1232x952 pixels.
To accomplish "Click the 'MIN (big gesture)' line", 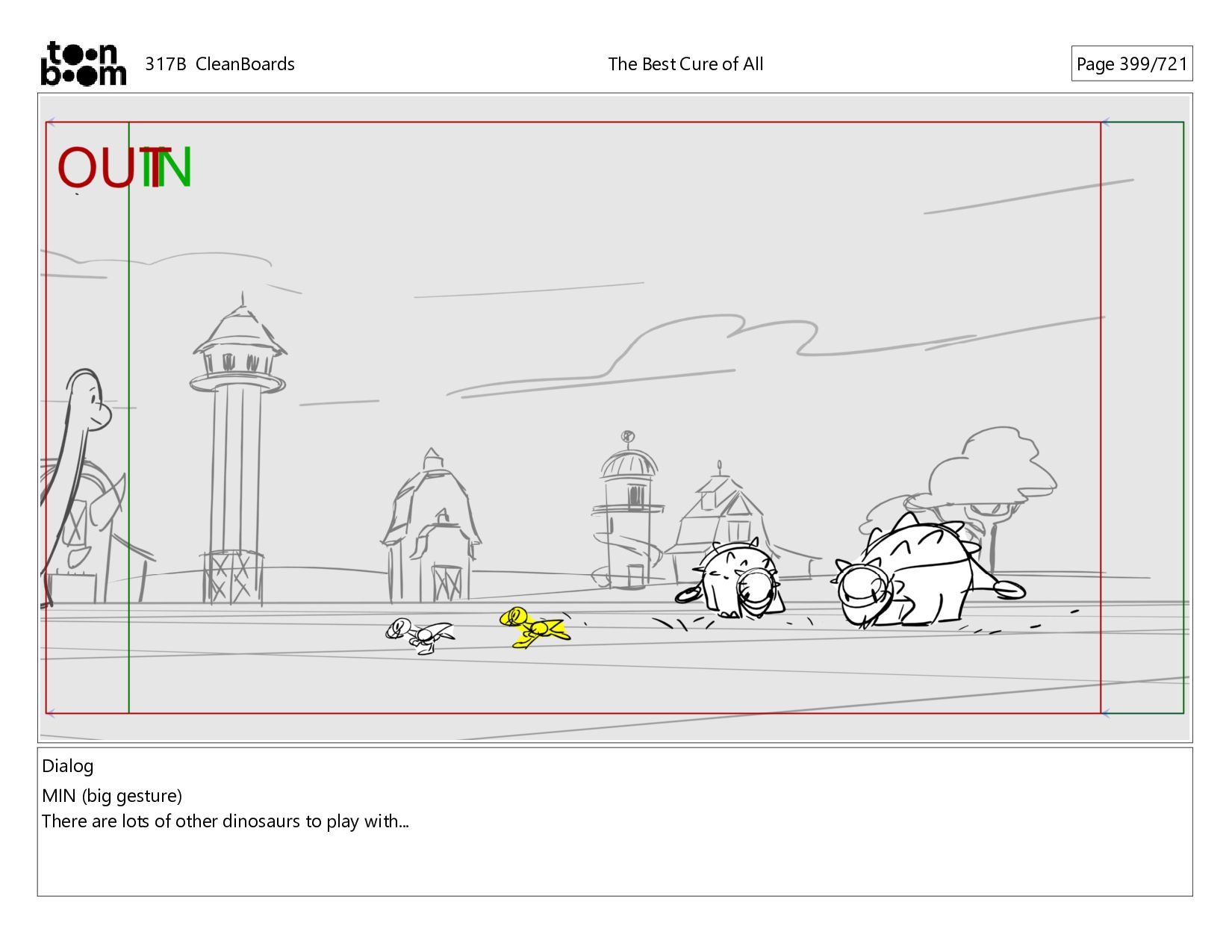I will 112,796.
